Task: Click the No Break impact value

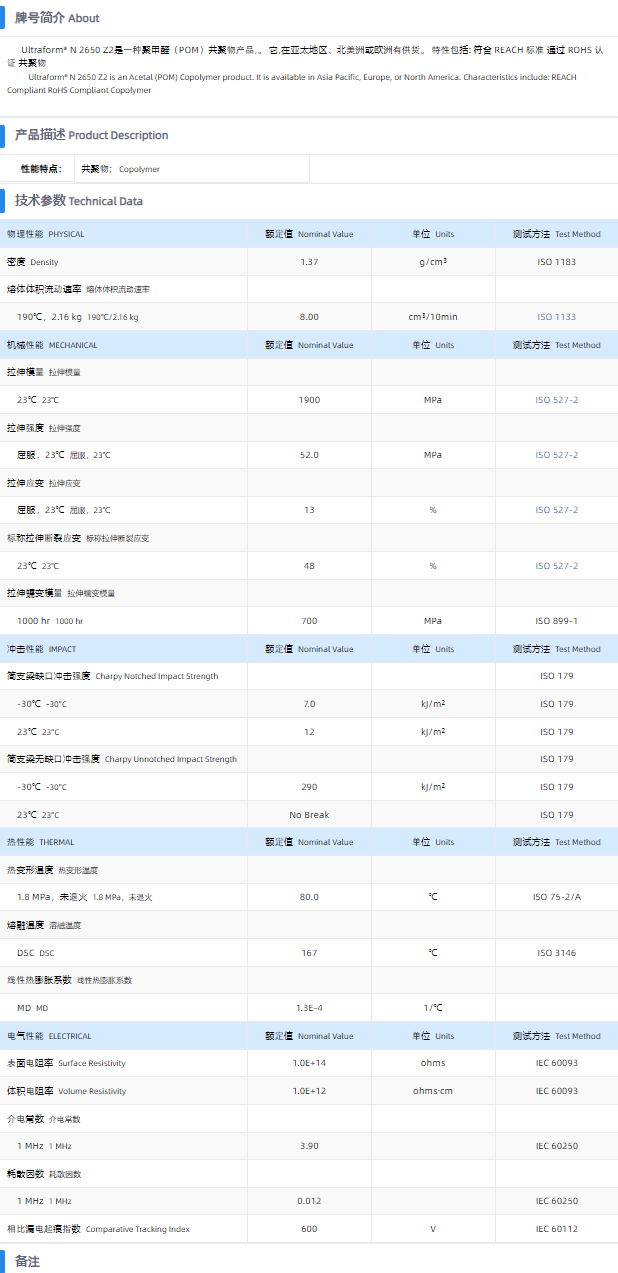Action: click(309, 815)
